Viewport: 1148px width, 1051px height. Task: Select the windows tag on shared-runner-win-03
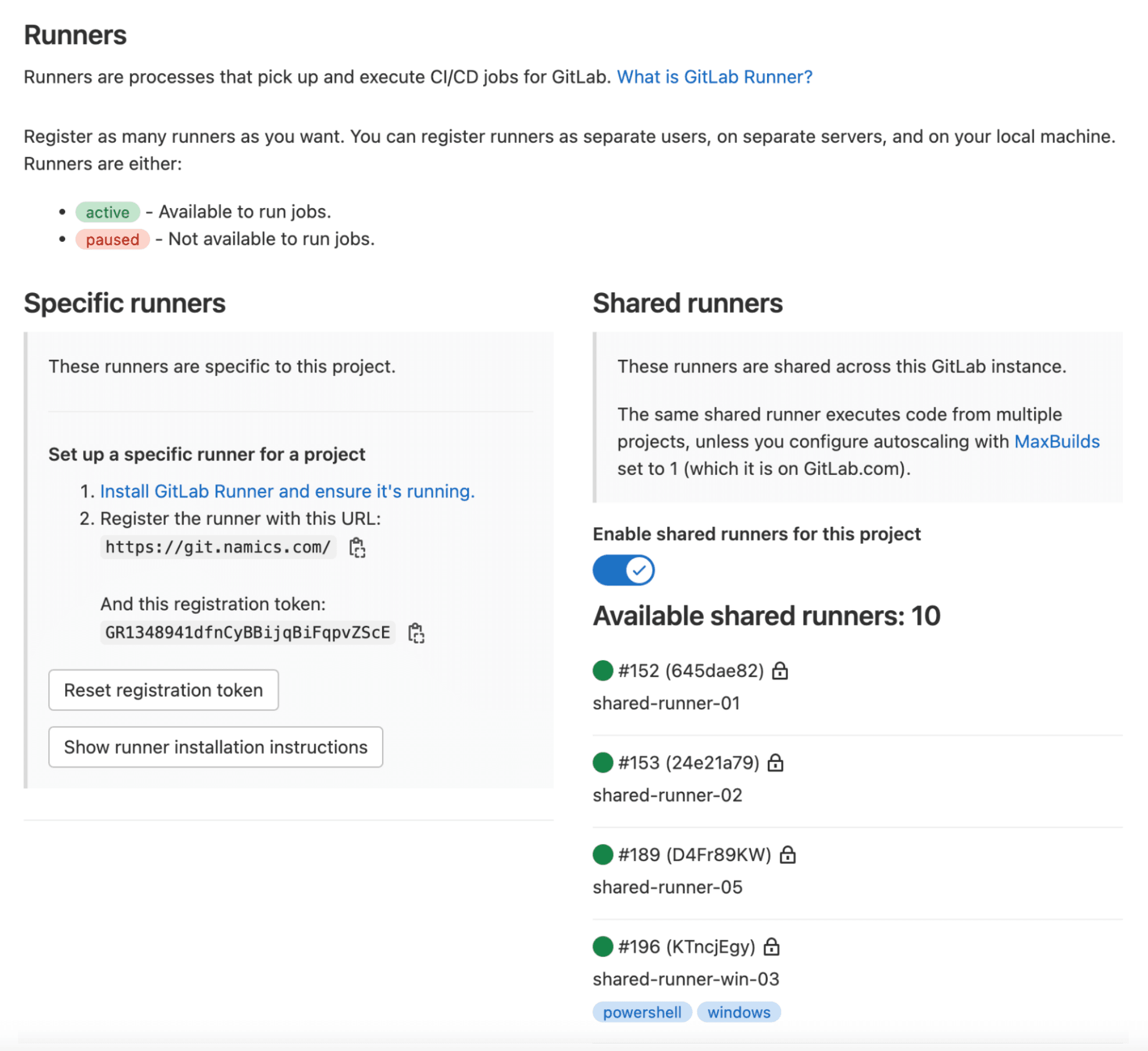(x=739, y=1012)
